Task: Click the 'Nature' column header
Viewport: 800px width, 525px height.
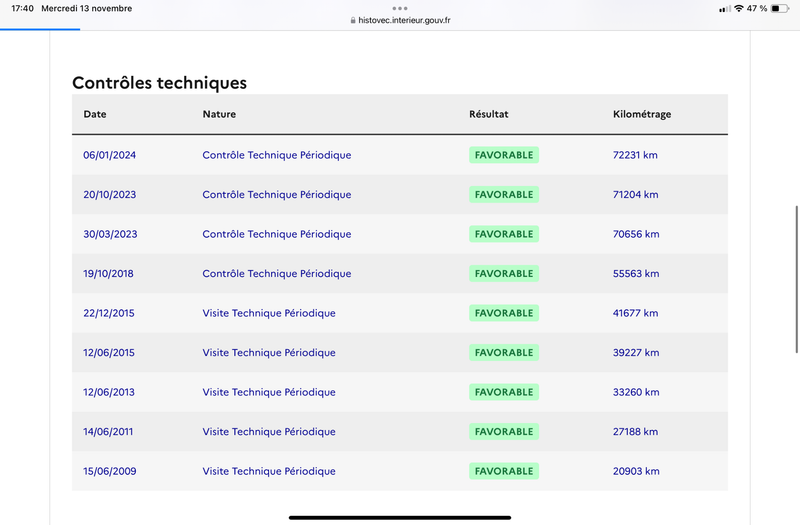Action: coord(219,114)
